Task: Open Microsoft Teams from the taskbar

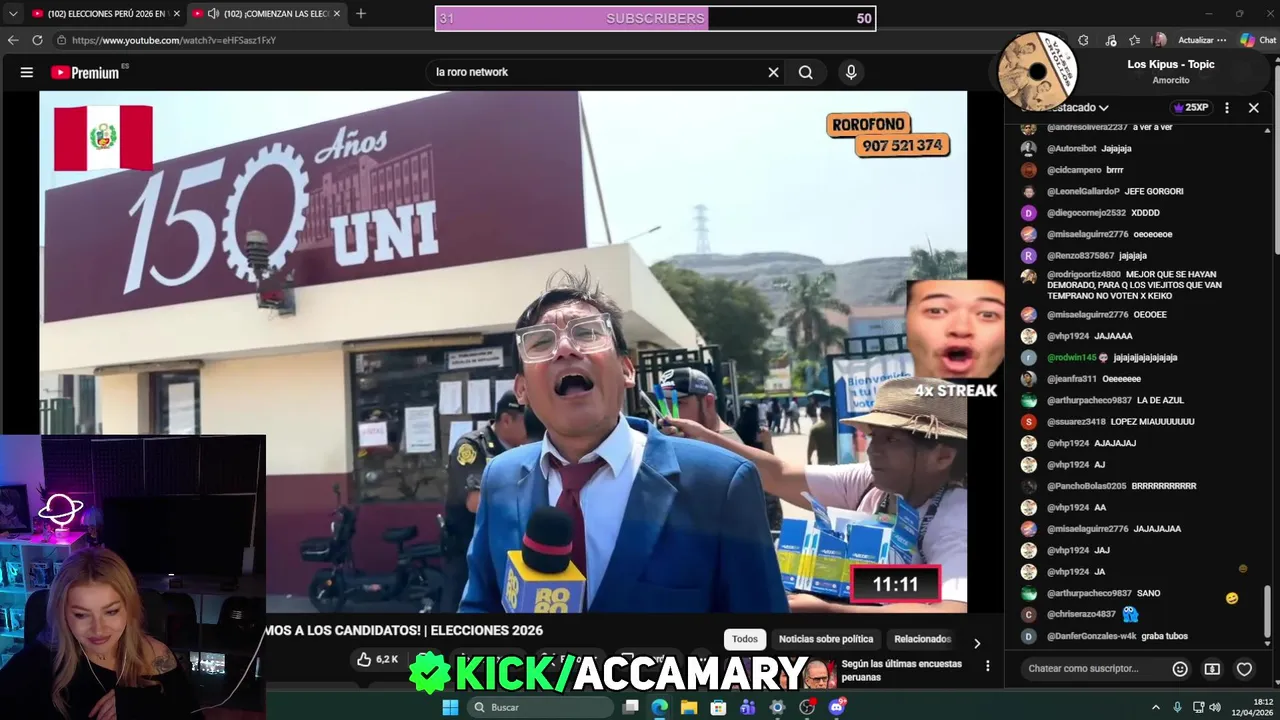Action: (748, 707)
